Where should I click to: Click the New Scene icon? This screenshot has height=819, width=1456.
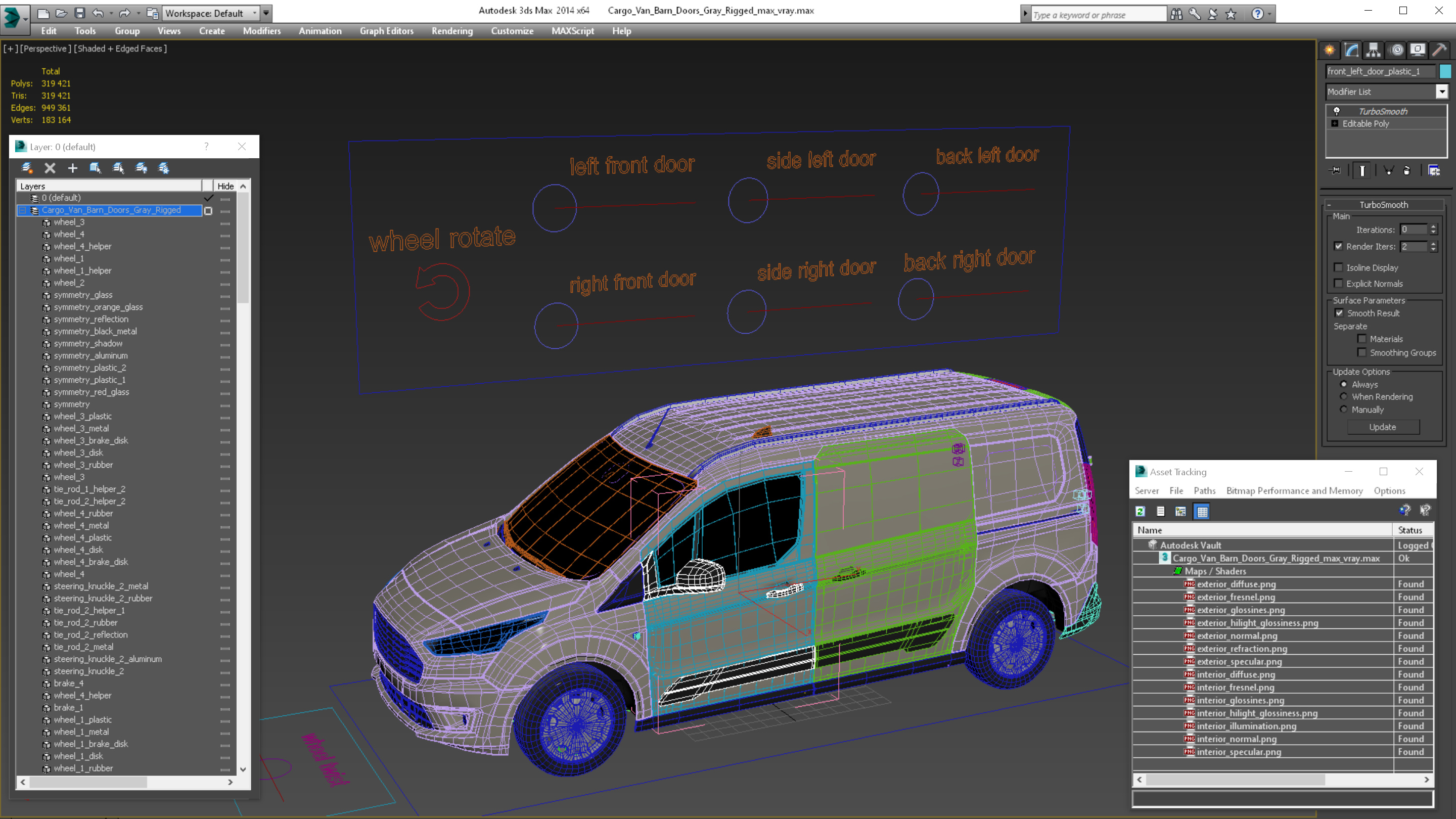43,13
